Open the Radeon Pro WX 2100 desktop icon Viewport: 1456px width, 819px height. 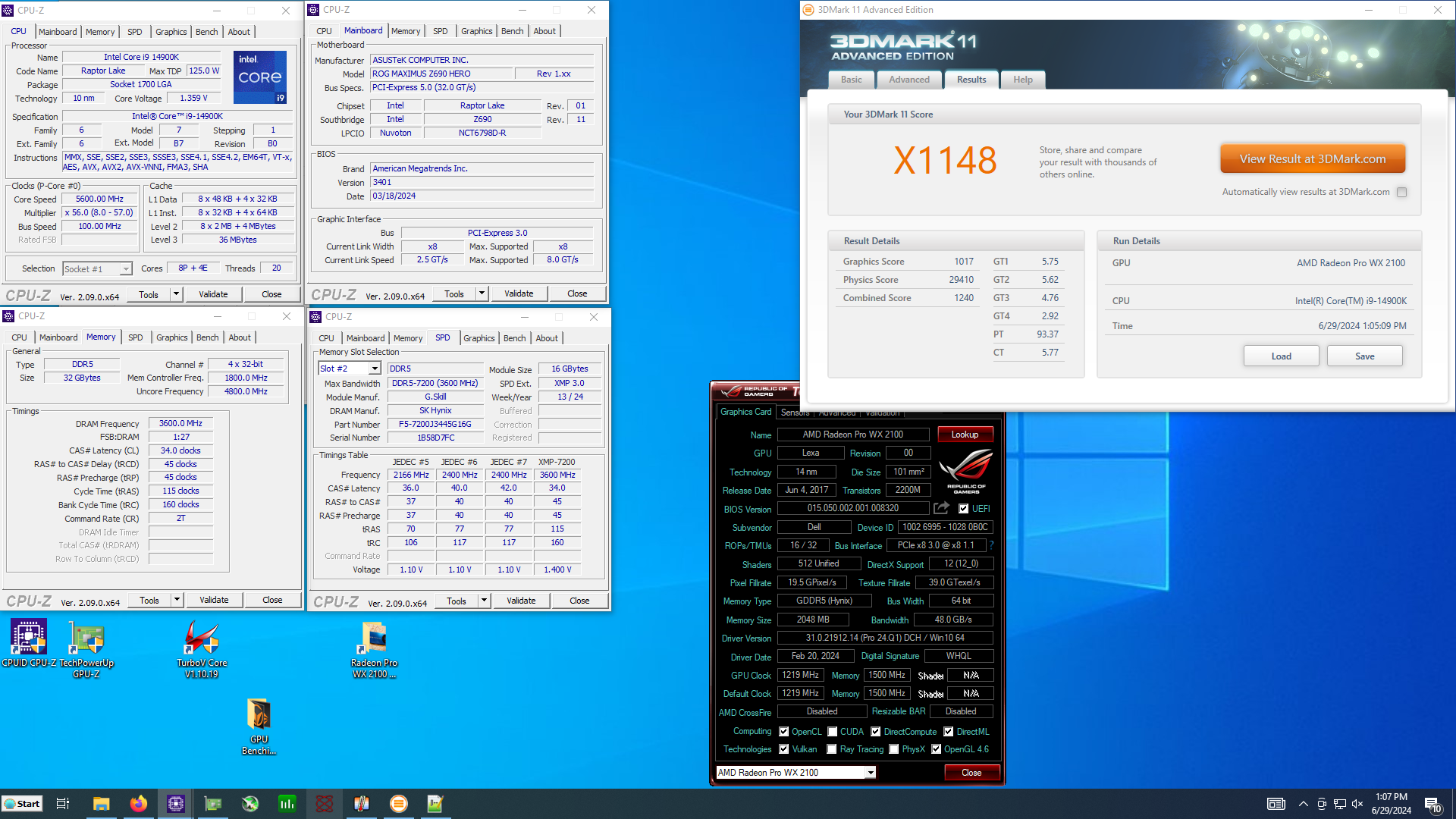[x=374, y=648]
